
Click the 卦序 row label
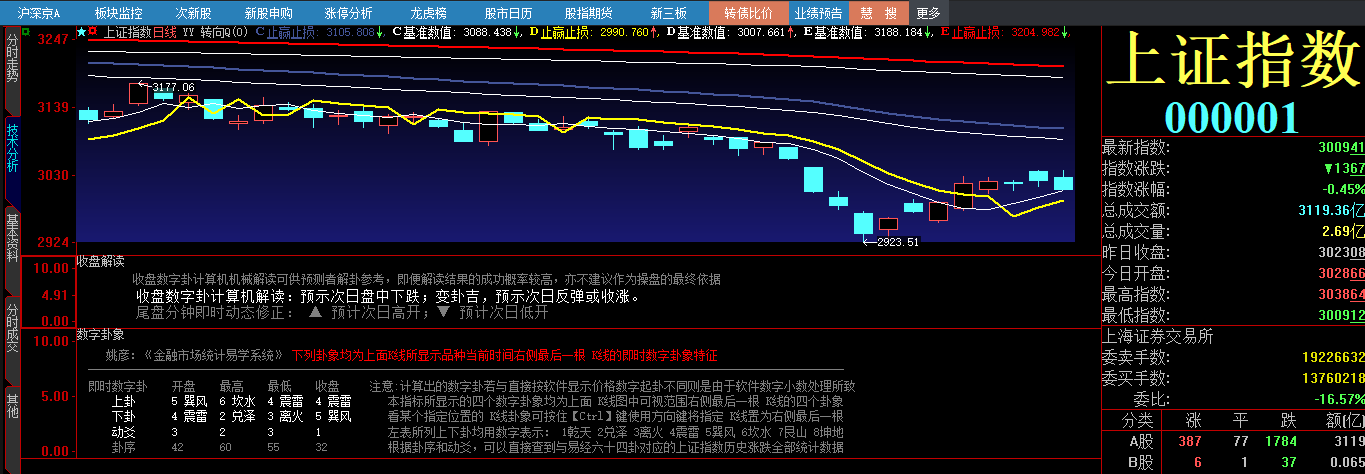pos(124,448)
